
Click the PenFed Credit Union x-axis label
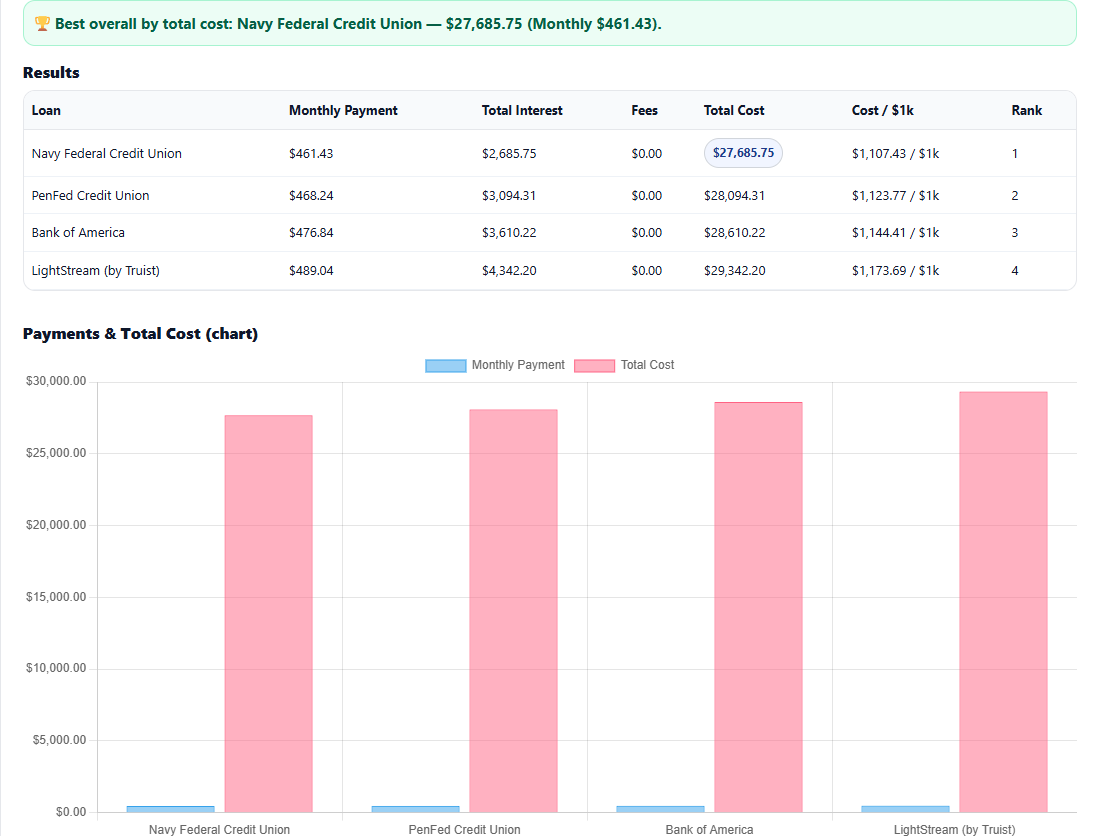(x=465, y=830)
